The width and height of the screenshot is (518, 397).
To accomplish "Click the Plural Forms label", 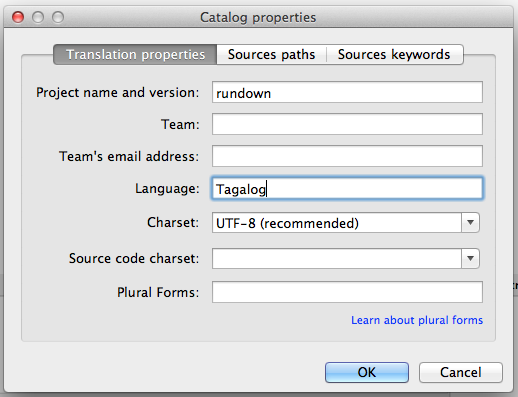I will [158, 292].
